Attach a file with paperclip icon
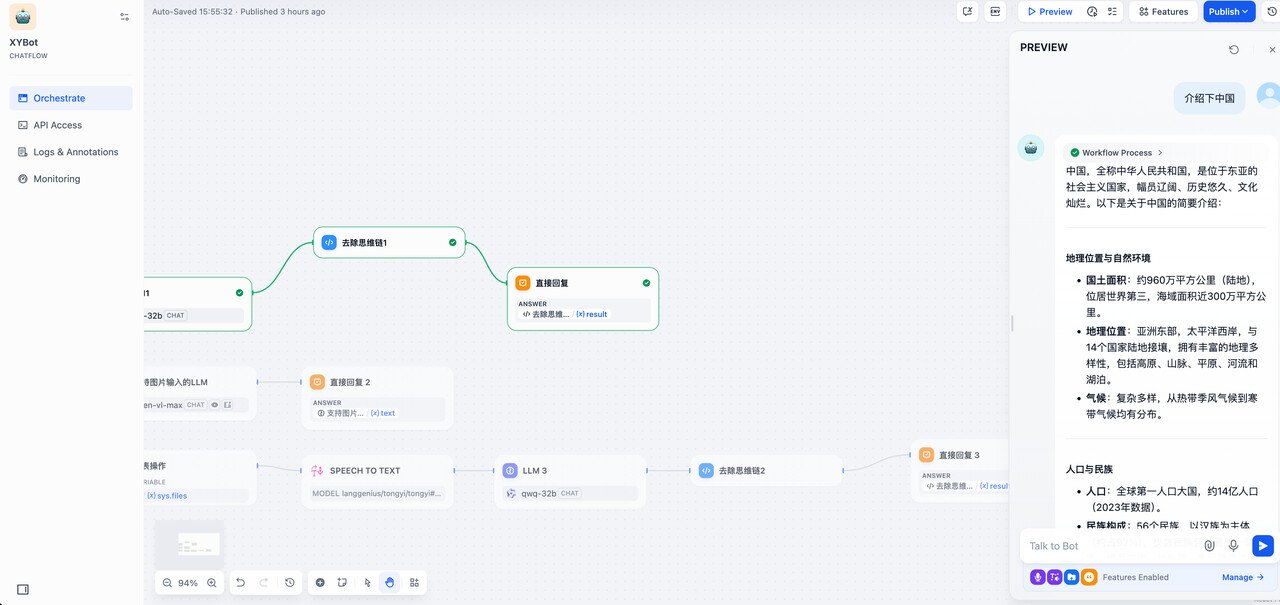1280x605 pixels. pyautogui.click(x=1209, y=546)
